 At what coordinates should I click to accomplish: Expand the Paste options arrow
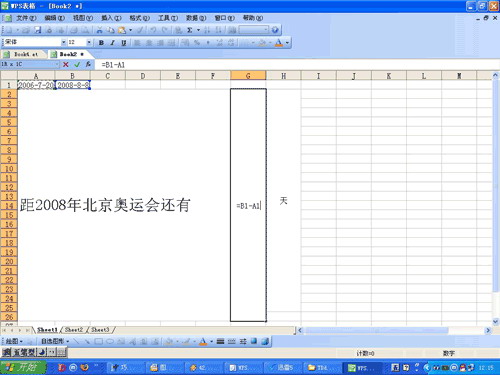pyautogui.click(x=130, y=30)
